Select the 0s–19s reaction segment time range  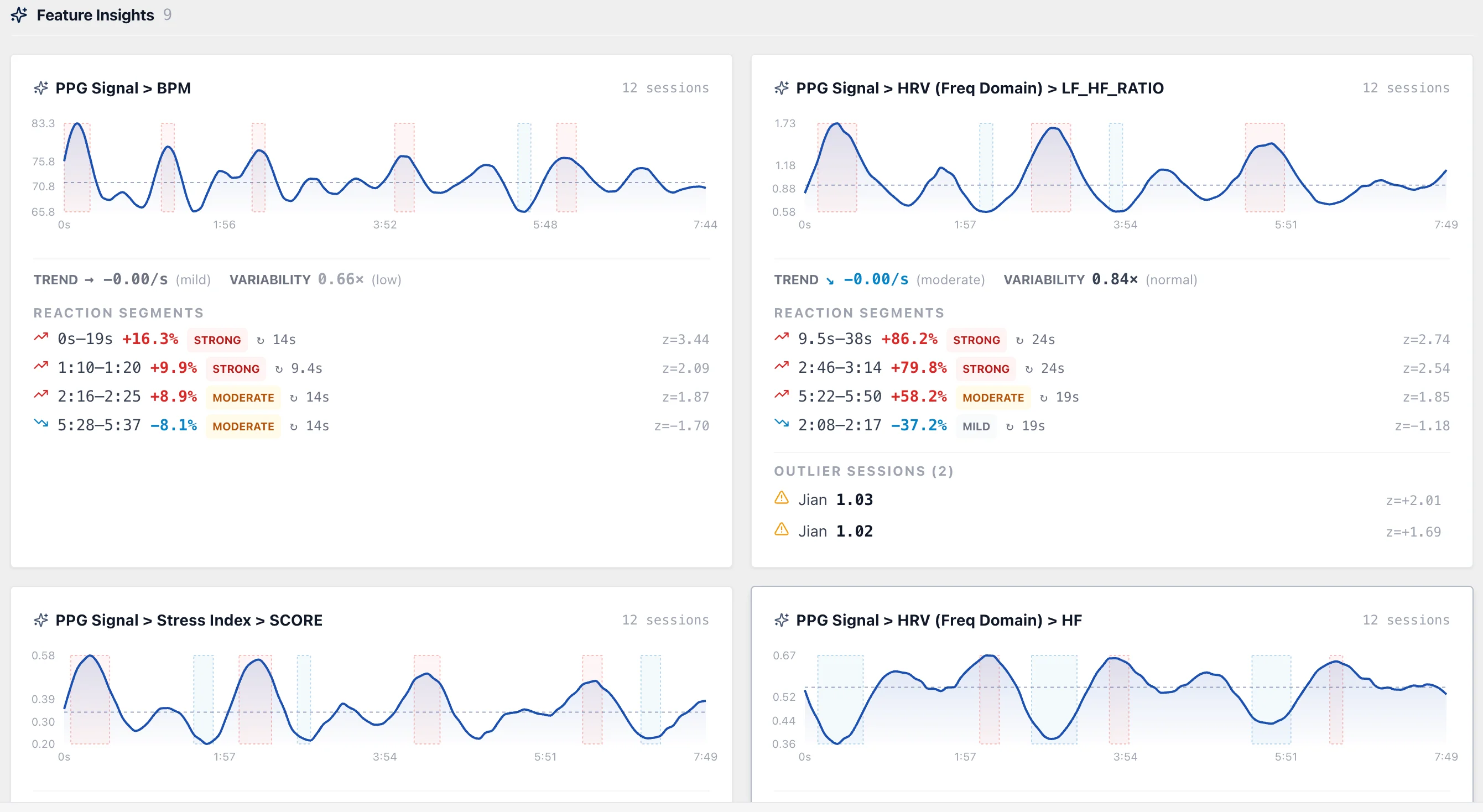coord(85,339)
